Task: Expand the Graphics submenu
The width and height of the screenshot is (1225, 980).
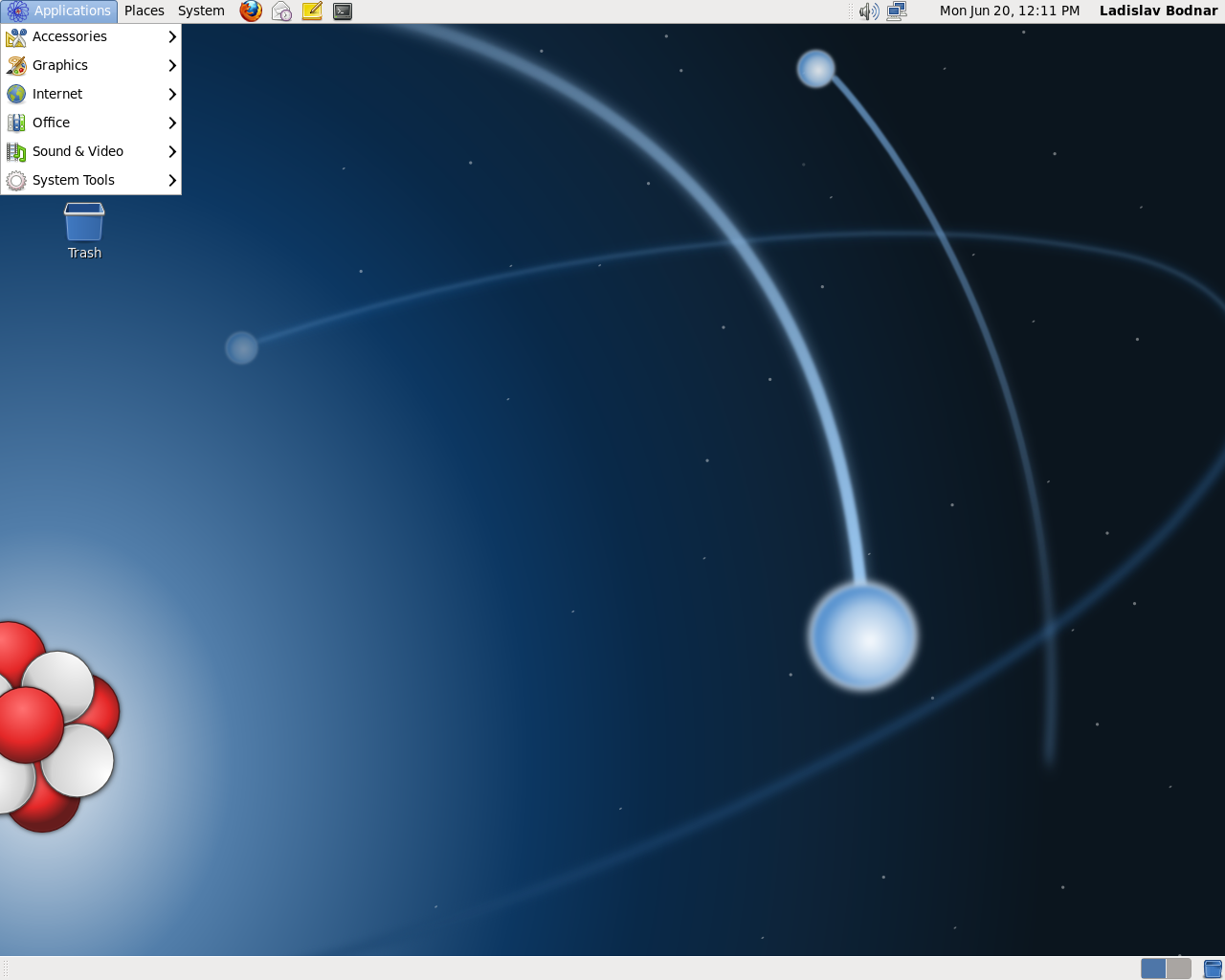Action: (x=60, y=65)
